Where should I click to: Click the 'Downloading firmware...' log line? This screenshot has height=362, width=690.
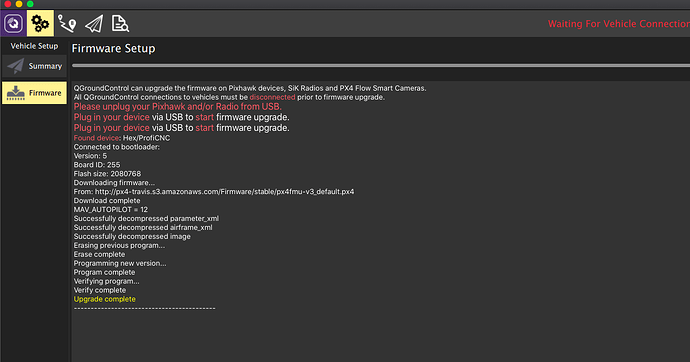tap(114, 183)
